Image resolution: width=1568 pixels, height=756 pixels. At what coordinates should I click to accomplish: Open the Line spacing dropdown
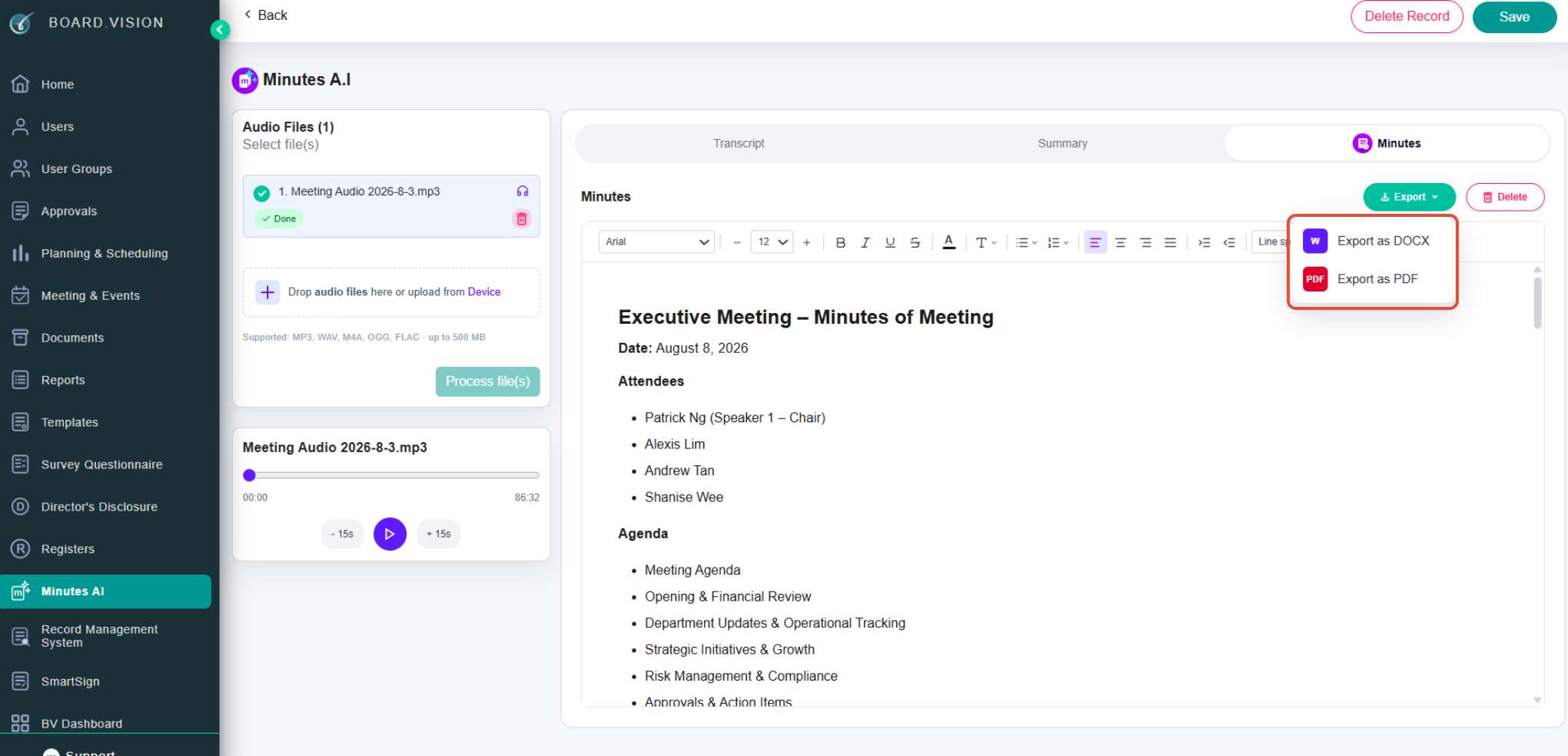click(x=1271, y=242)
